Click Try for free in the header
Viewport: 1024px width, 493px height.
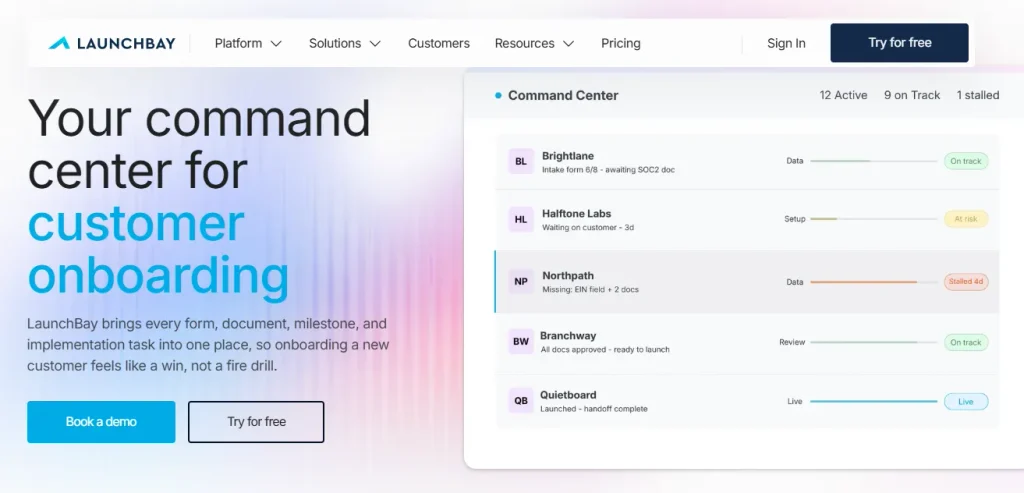(x=899, y=43)
